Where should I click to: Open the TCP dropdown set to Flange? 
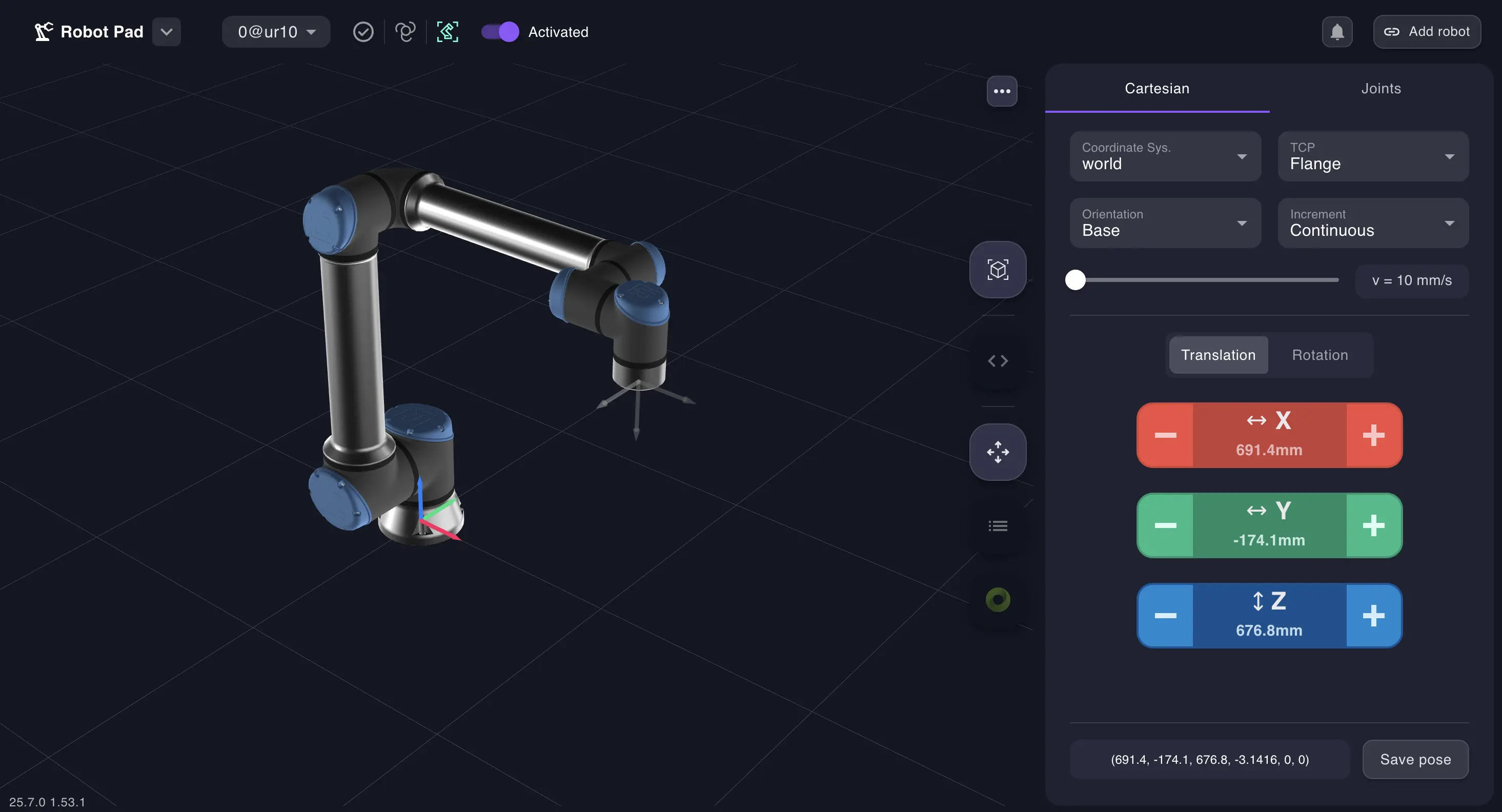(1372, 156)
